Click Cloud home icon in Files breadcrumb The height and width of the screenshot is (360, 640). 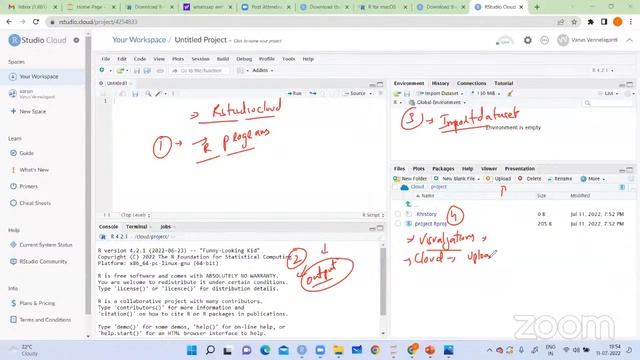pos(404,187)
